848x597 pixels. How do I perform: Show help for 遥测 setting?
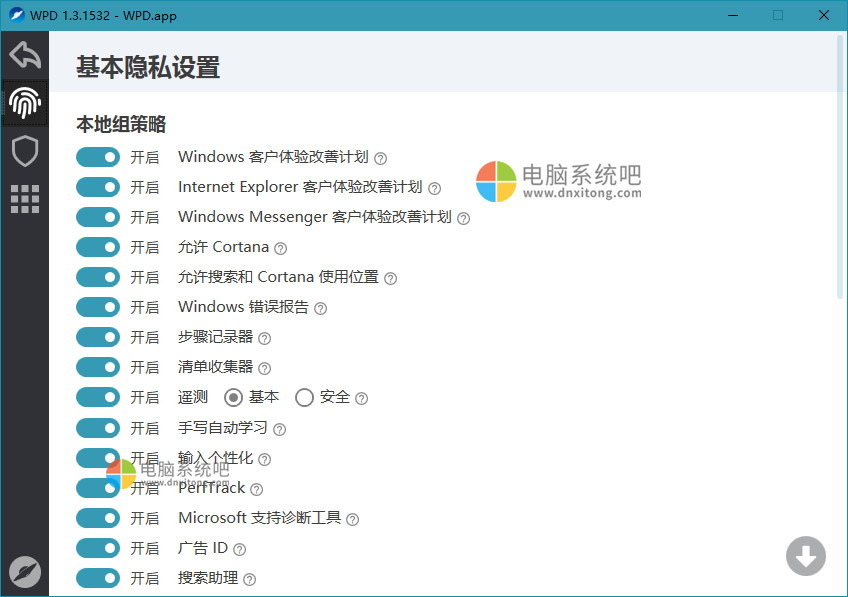click(x=362, y=399)
